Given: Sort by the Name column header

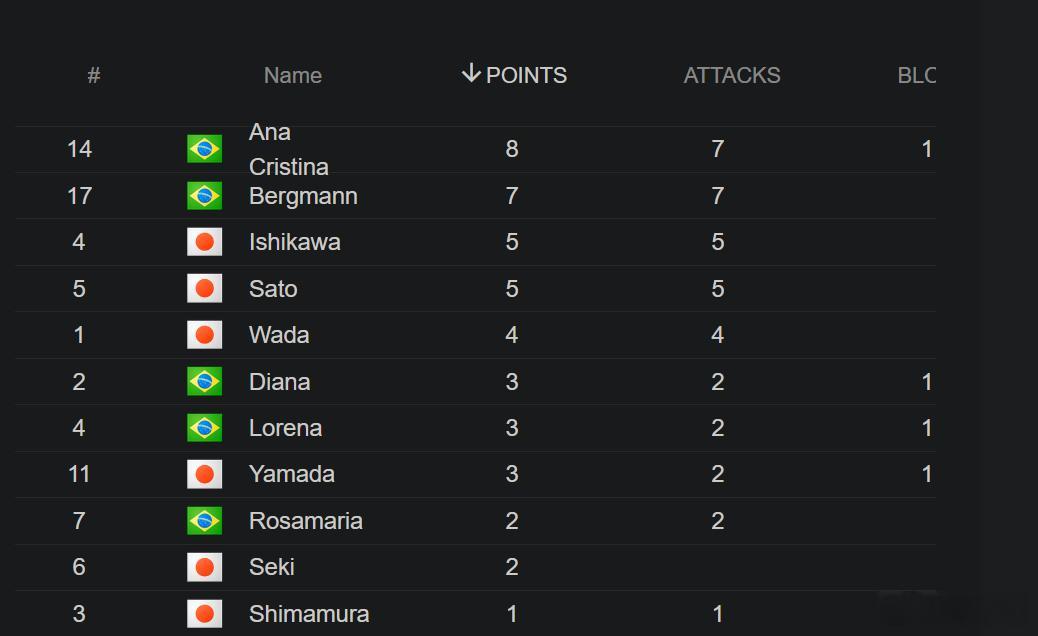Looking at the screenshot, I should tap(293, 75).
